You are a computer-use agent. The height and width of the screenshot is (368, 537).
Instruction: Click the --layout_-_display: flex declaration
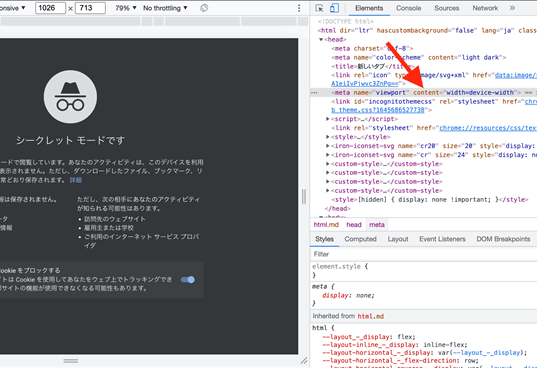[x=369, y=337]
